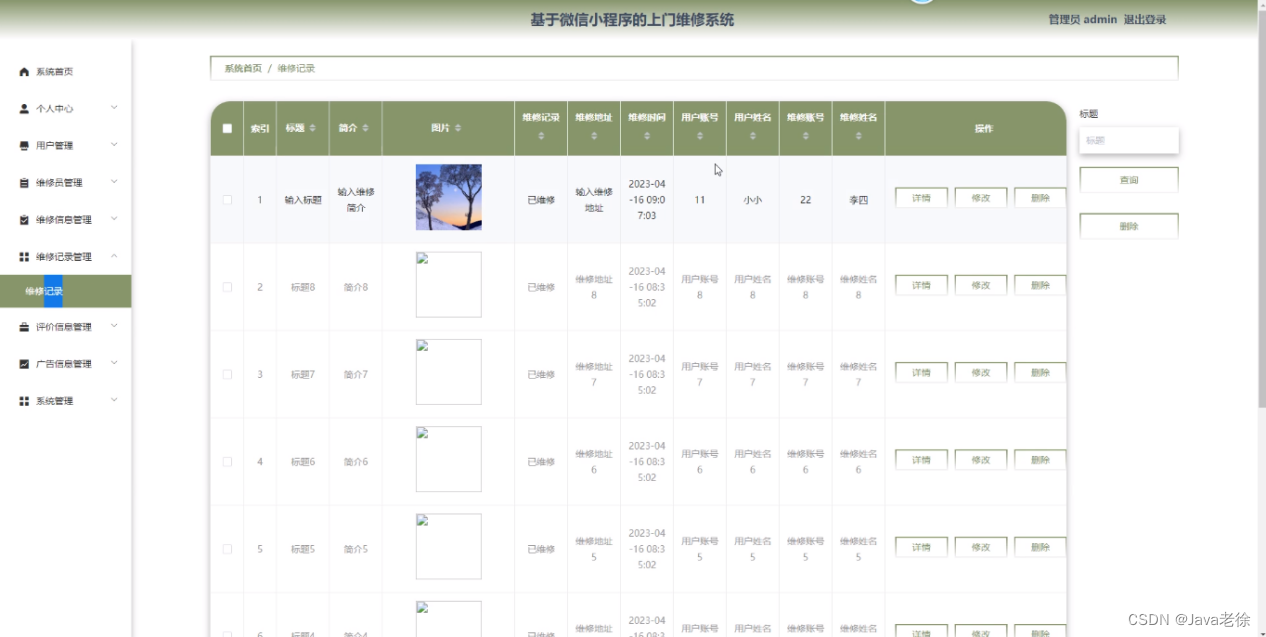Select the 维修记录 submenu item in sidebar
The image size is (1266, 637).
pyautogui.click(x=65, y=291)
